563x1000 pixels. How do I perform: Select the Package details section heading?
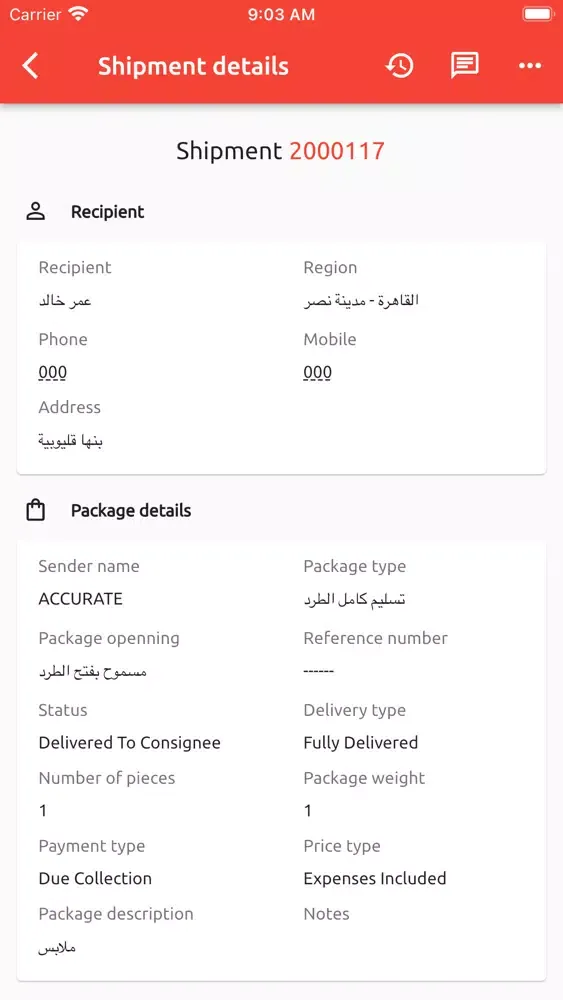131,510
